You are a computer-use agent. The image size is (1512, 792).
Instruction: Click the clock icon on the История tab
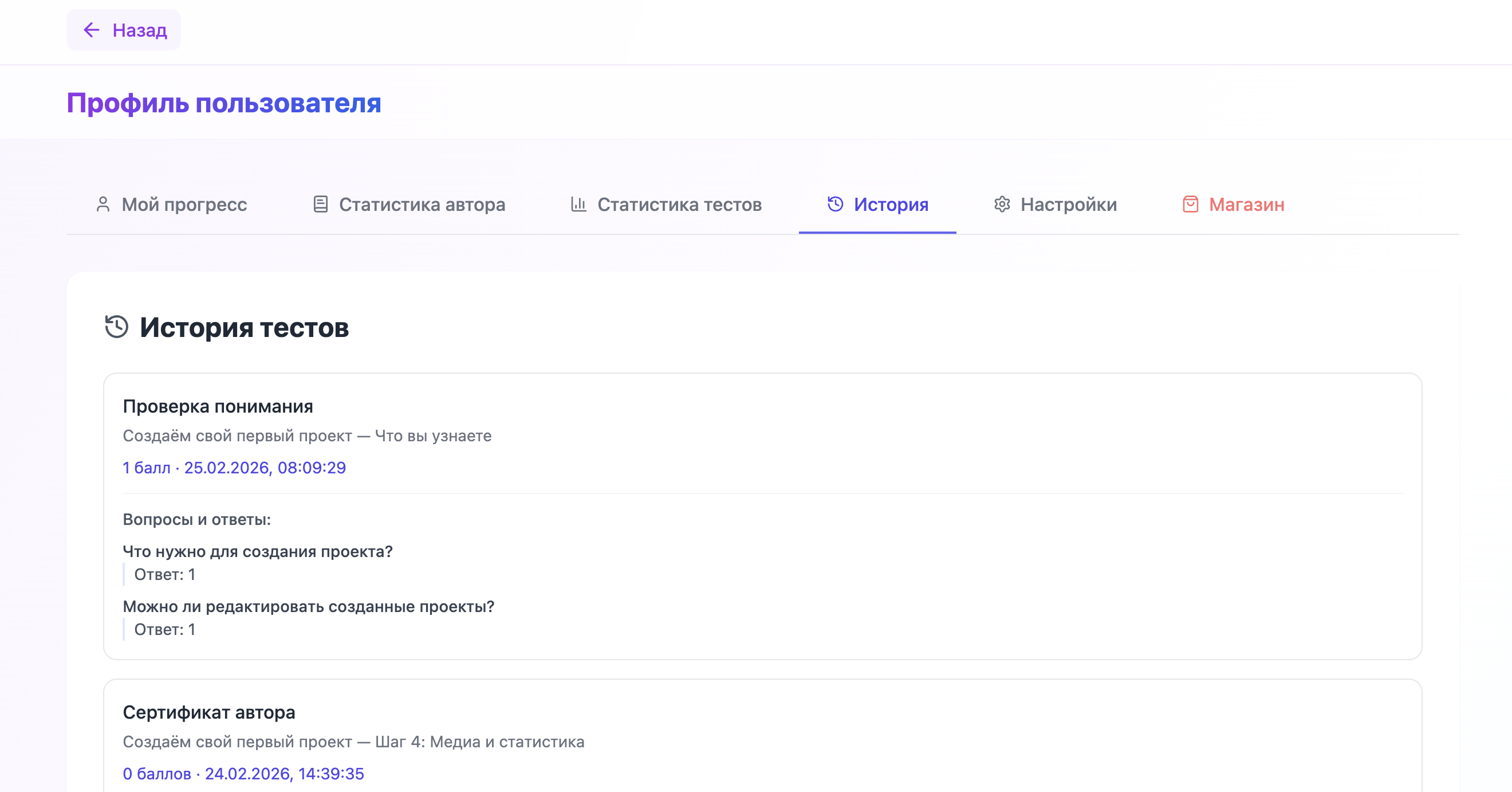(x=835, y=205)
